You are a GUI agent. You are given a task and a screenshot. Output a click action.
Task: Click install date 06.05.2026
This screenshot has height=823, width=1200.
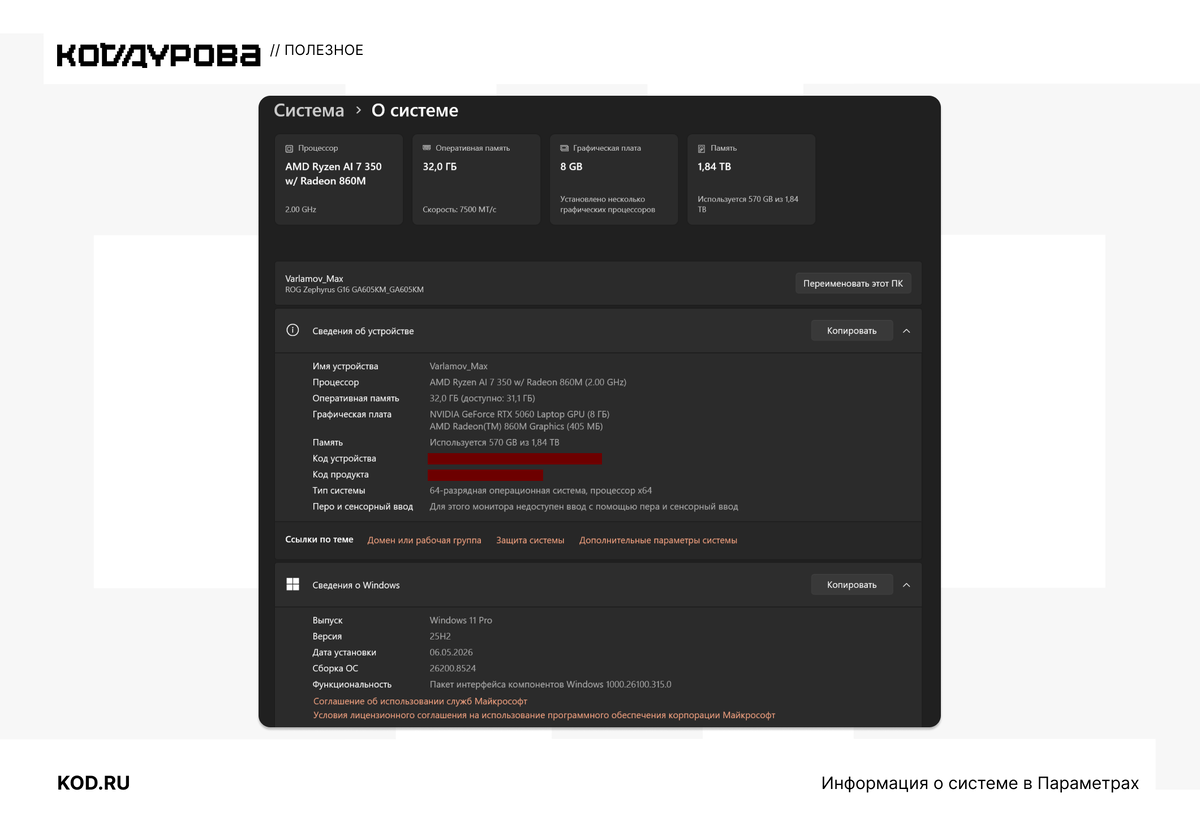pyautogui.click(x=453, y=652)
